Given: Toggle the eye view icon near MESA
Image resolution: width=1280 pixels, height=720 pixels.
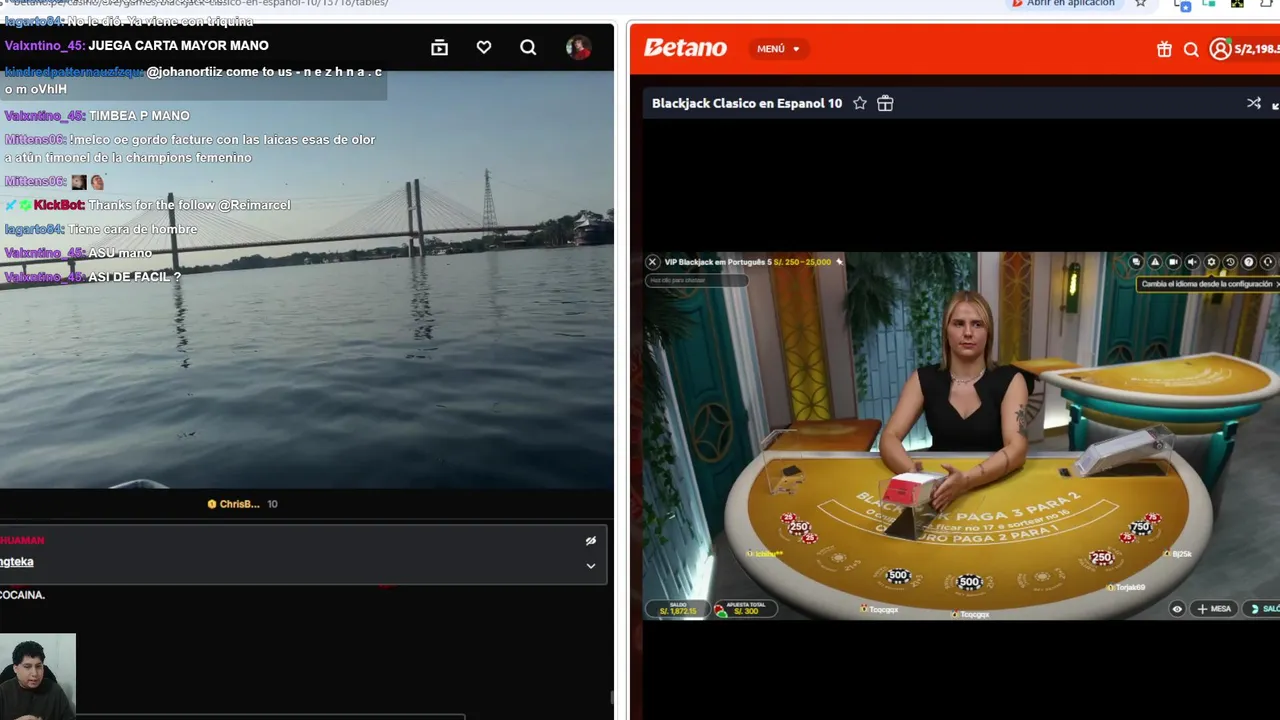Looking at the screenshot, I should click(x=1177, y=608).
